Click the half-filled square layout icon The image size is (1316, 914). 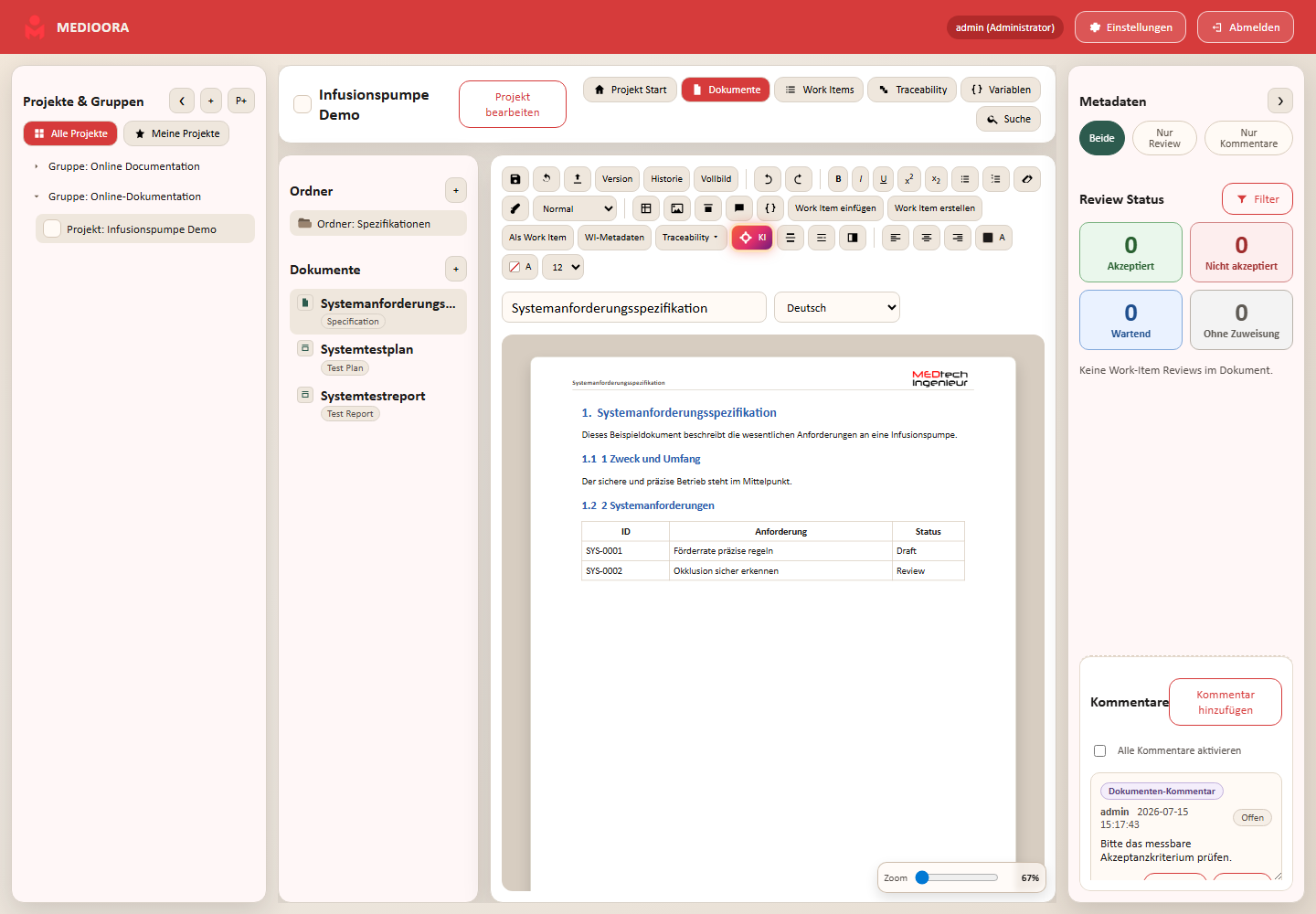pos(853,238)
